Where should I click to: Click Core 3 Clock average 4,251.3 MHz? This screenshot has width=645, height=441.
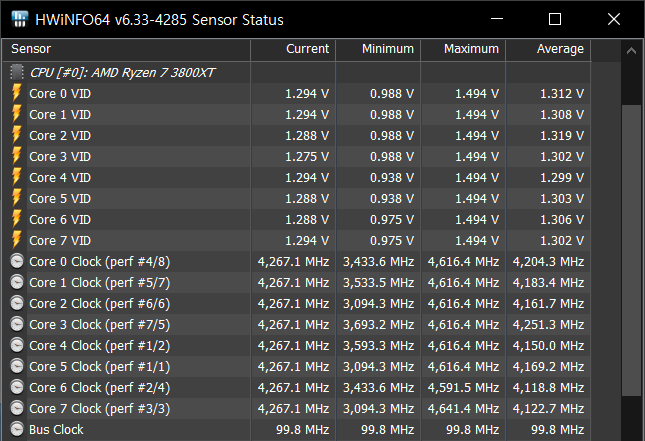coord(548,325)
